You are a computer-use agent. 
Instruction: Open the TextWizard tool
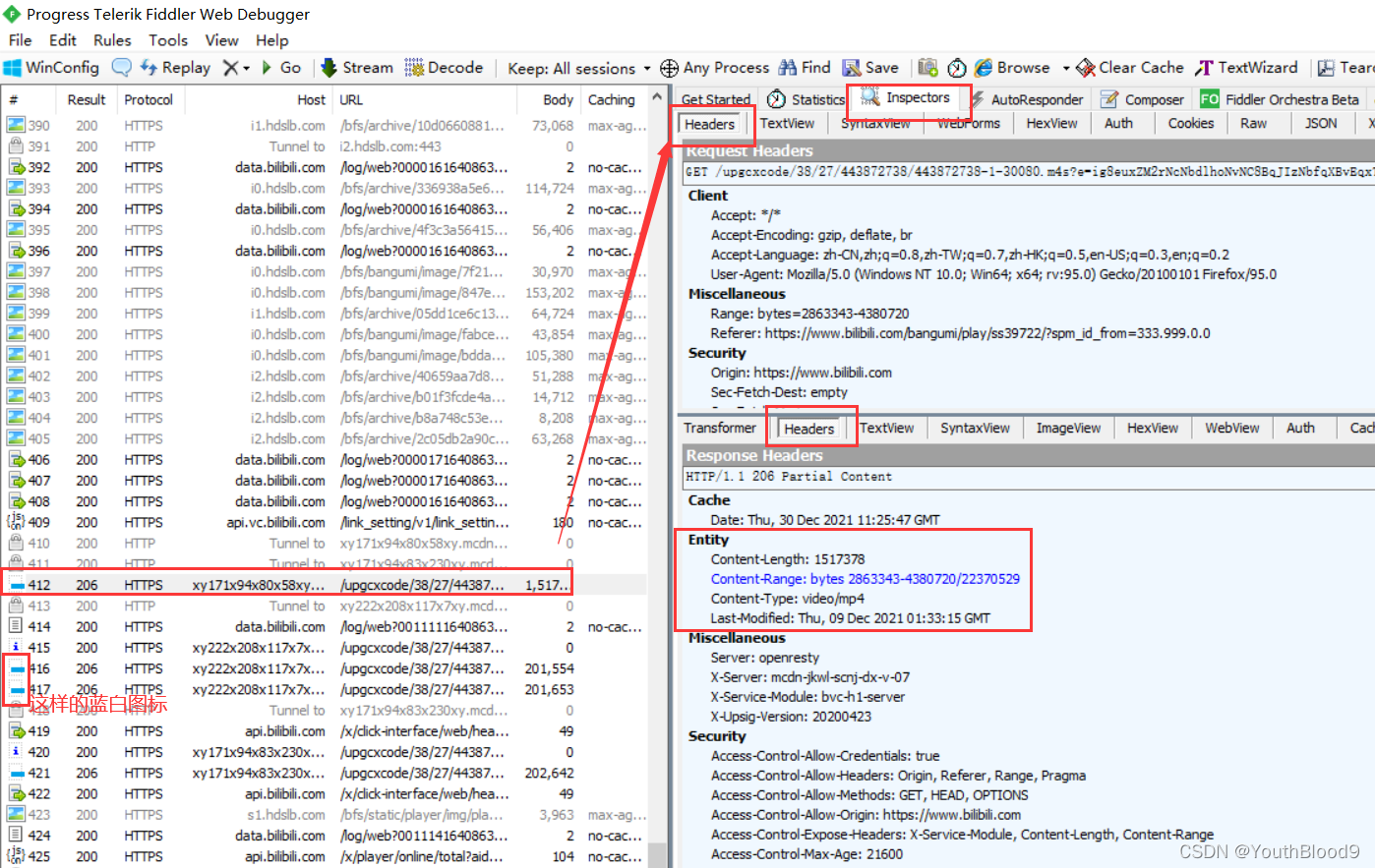point(1246,68)
